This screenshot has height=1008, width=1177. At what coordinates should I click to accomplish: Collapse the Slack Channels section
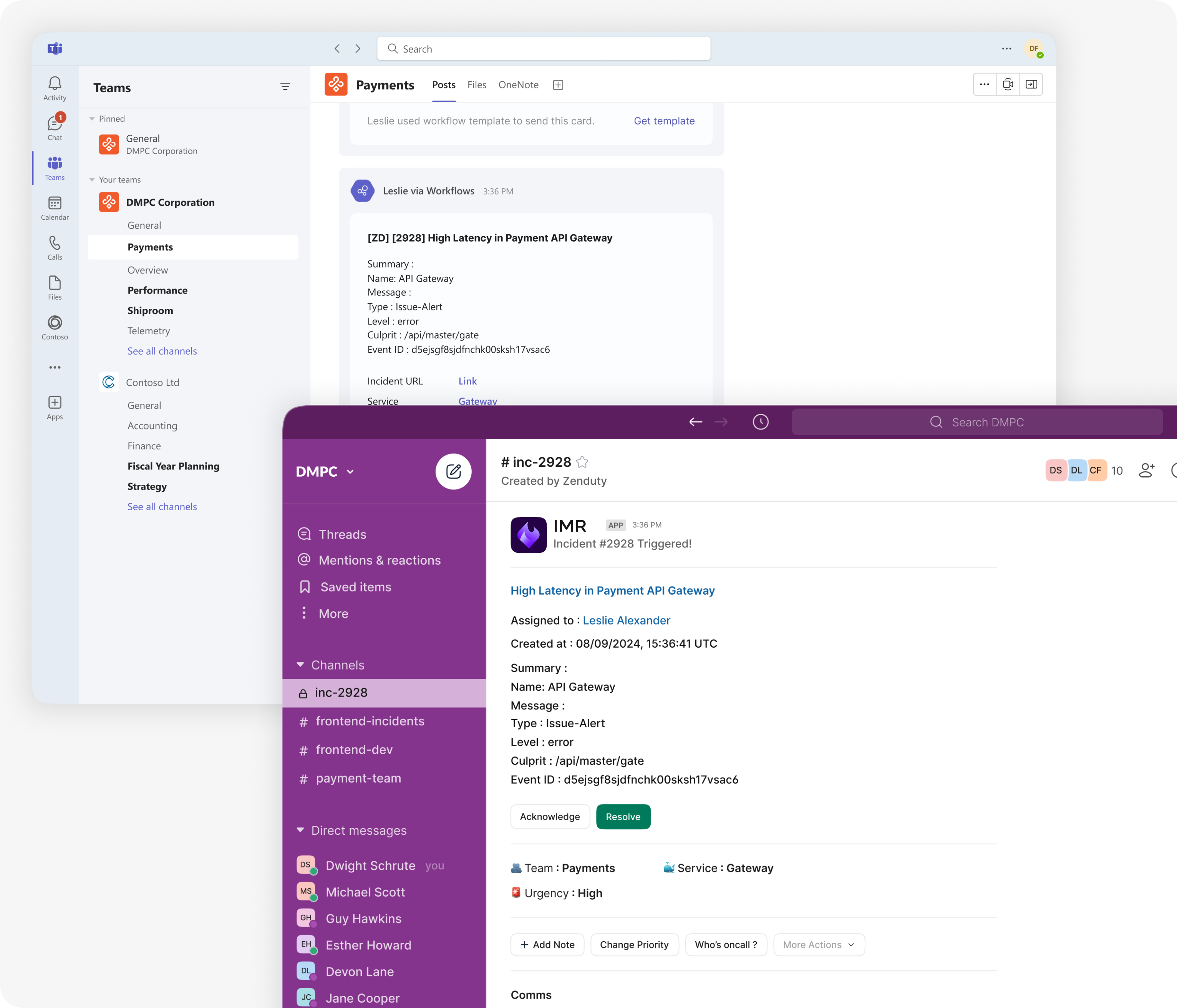click(x=300, y=665)
